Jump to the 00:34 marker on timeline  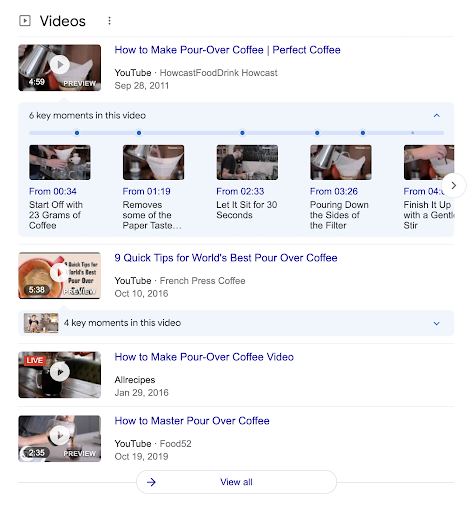tap(77, 133)
